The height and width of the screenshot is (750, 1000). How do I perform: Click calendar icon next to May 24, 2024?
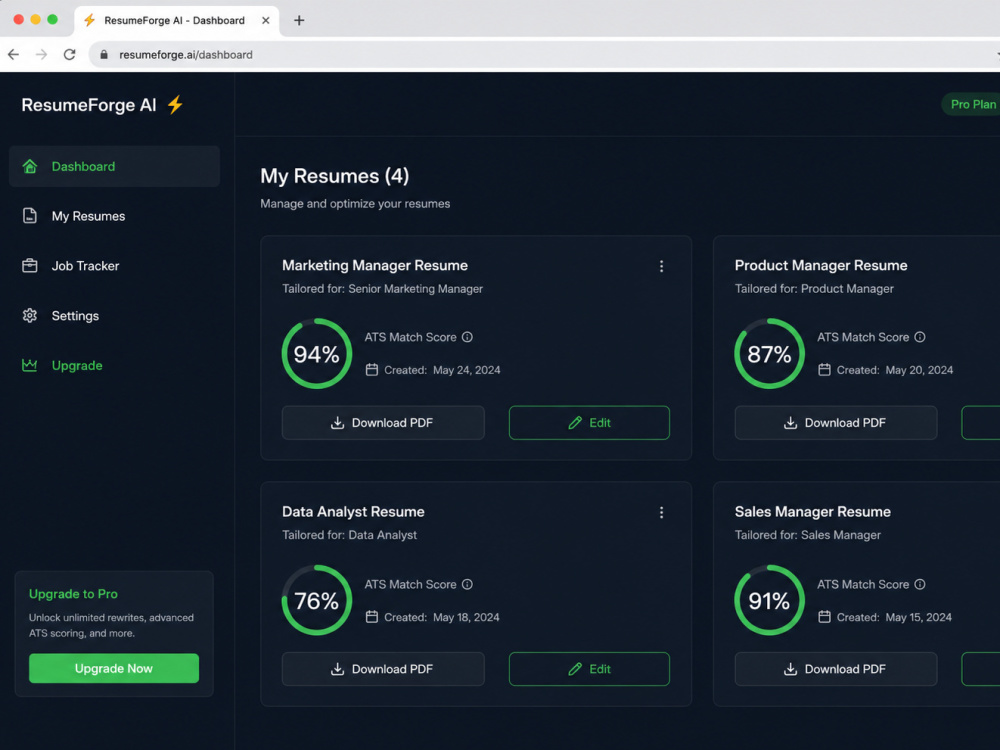[372, 370]
